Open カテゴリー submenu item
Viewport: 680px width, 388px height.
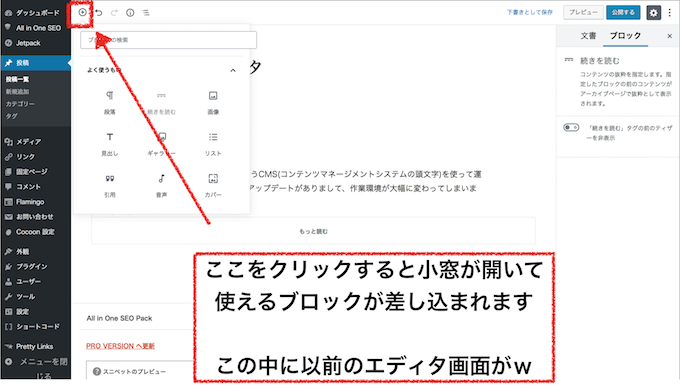20,104
